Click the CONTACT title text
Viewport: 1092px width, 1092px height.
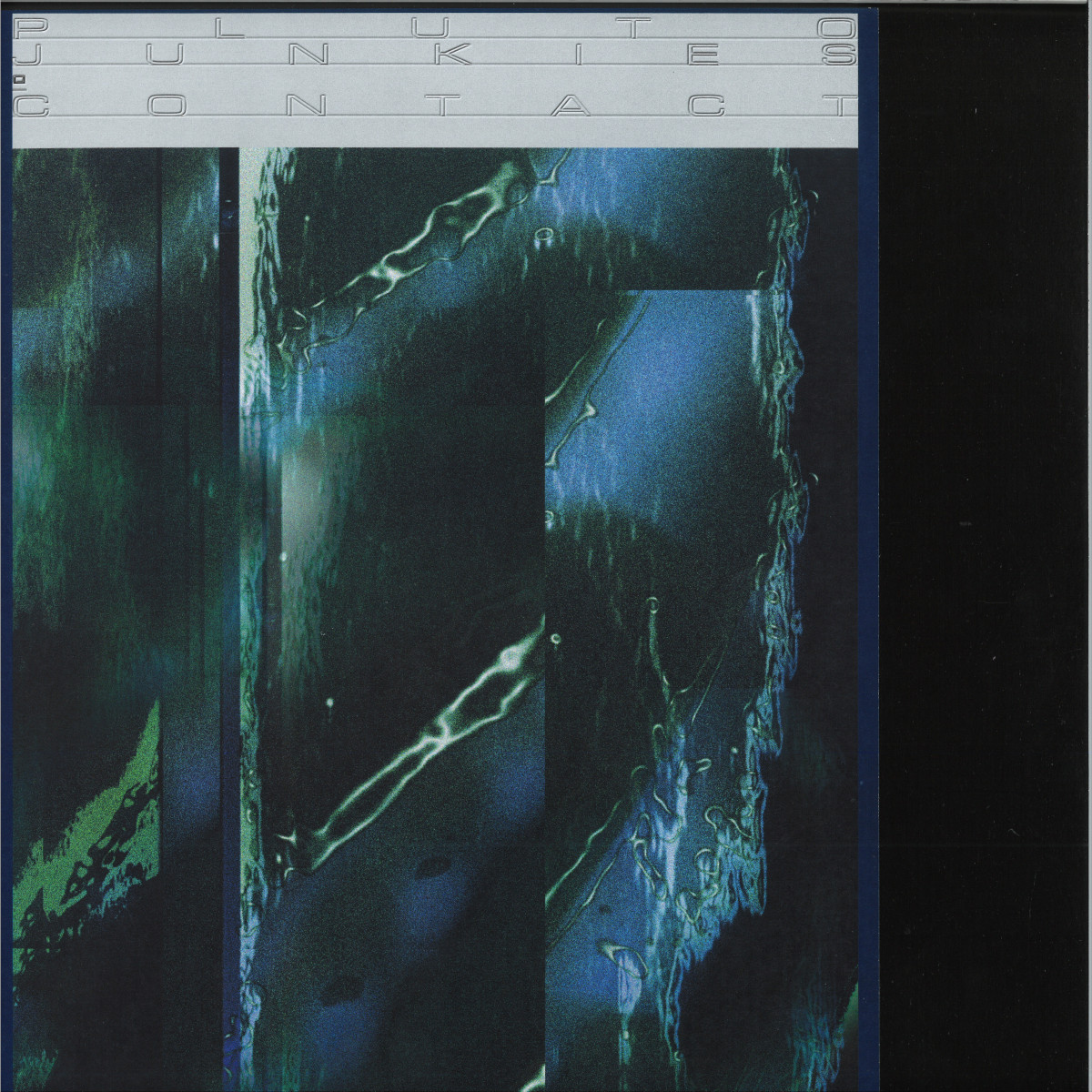pyautogui.click(x=437, y=106)
